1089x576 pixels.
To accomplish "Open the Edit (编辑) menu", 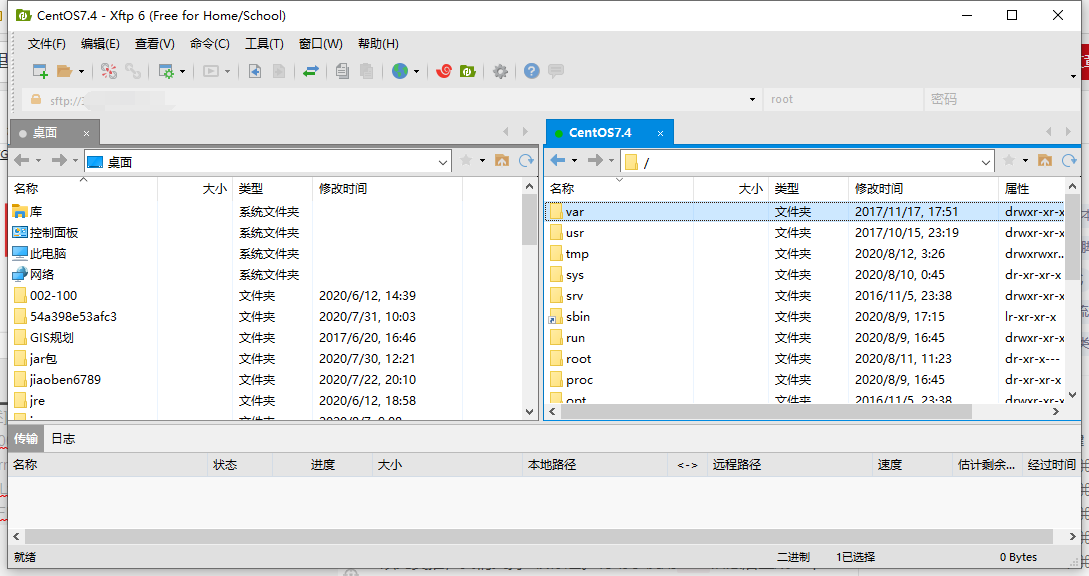I will click(100, 44).
